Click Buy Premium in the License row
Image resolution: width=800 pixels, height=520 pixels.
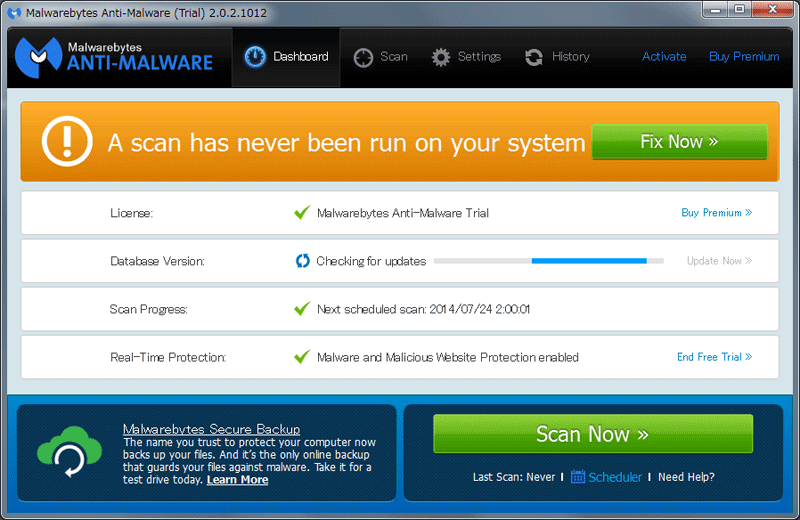pyautogui.click(x=717, y=212)
